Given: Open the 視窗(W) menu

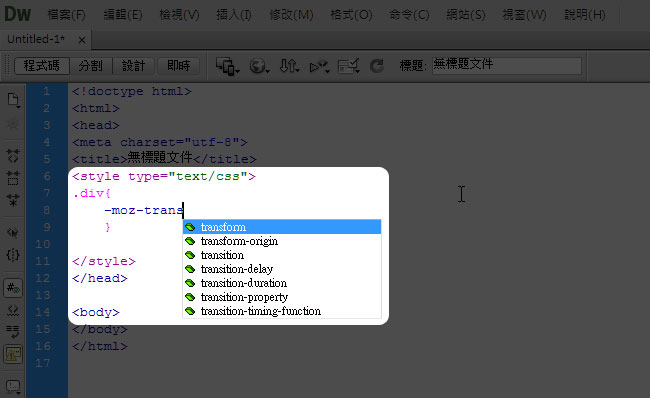Looking at the screenshot, I should 524,15.
